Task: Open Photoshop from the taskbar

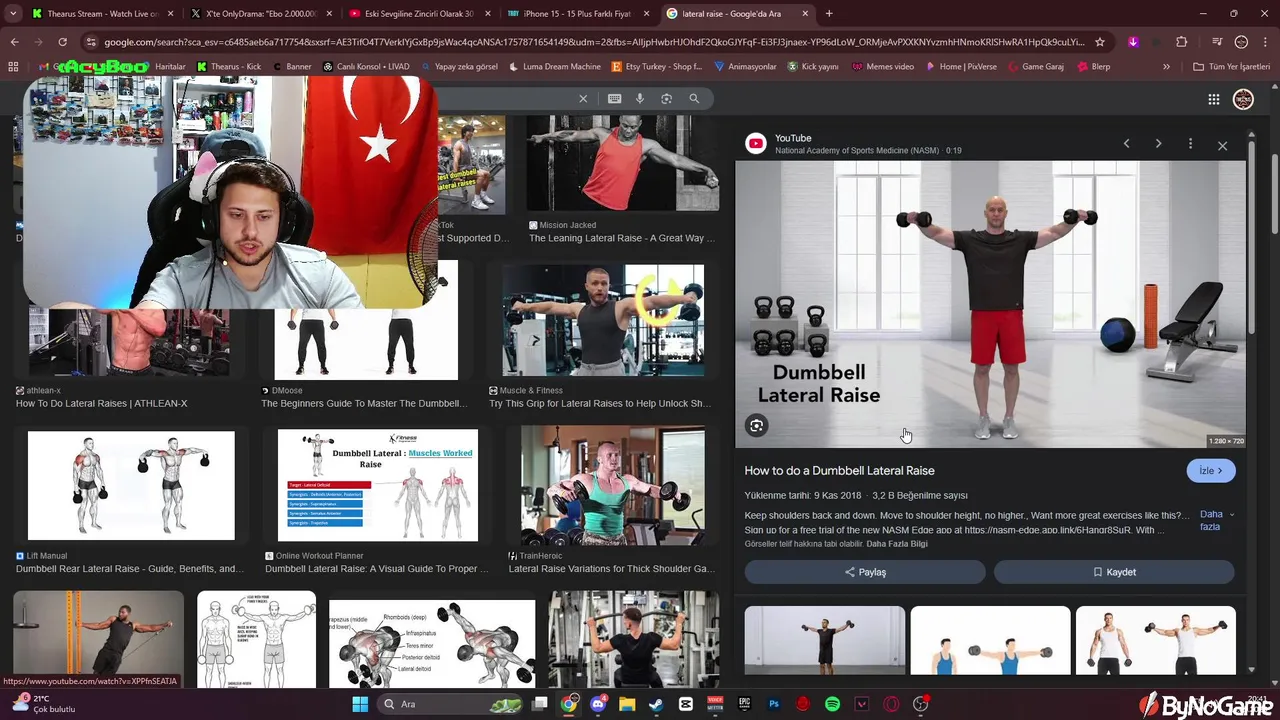Action: [x=774, y=704]
